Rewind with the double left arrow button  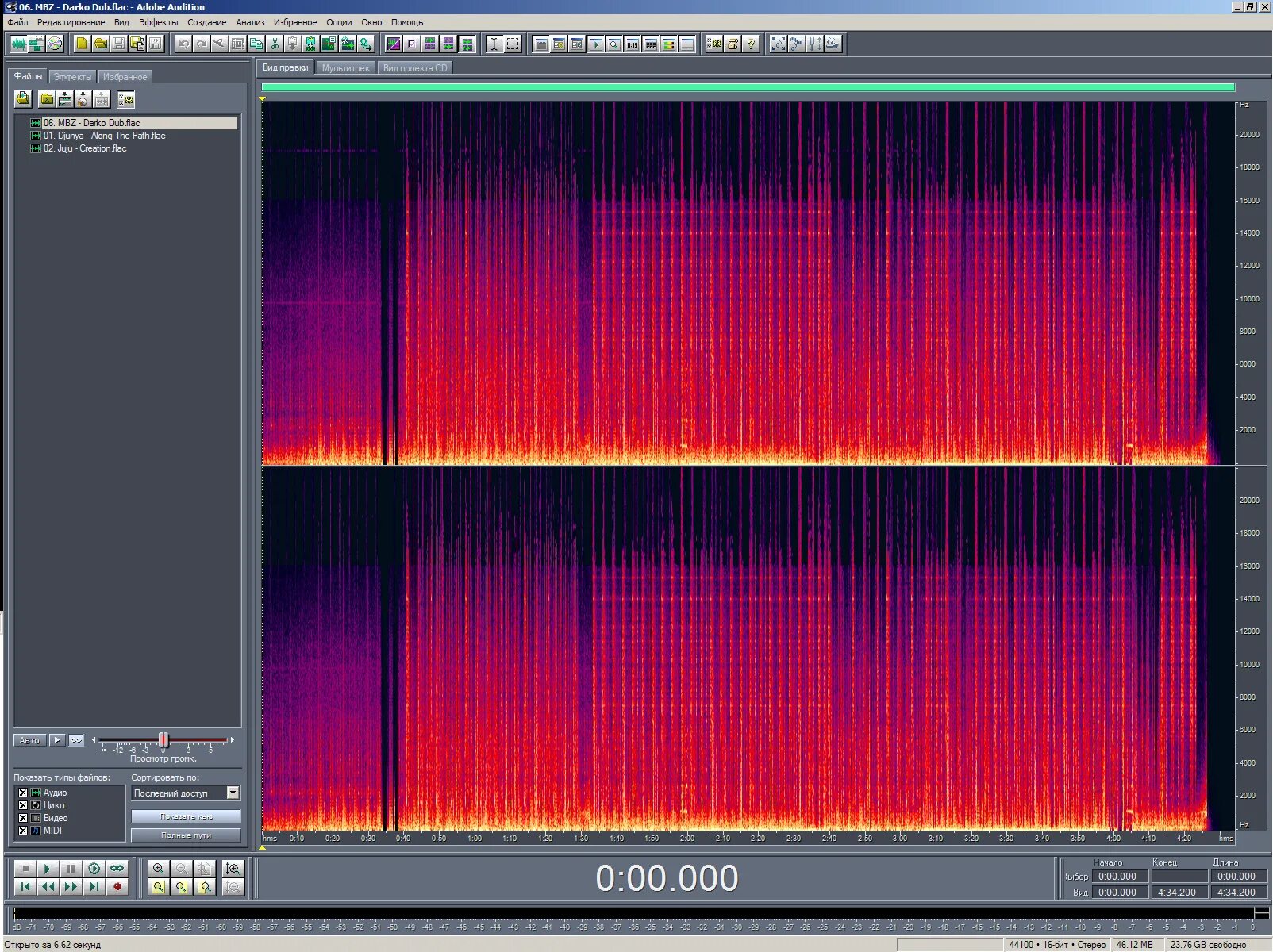tap(48, 887)
